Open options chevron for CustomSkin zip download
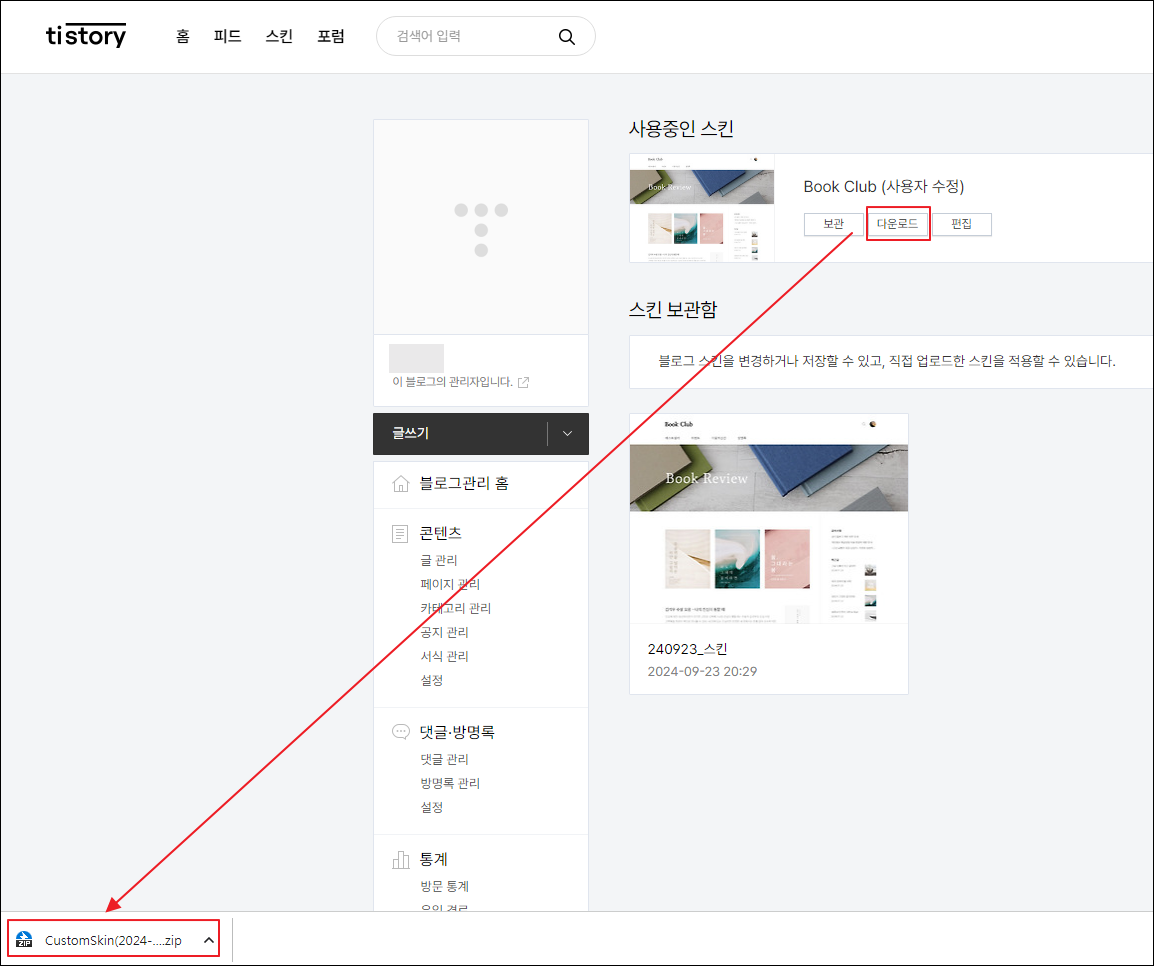The width and height of the screenshot is (1154, 966). [x=209, y=940]
